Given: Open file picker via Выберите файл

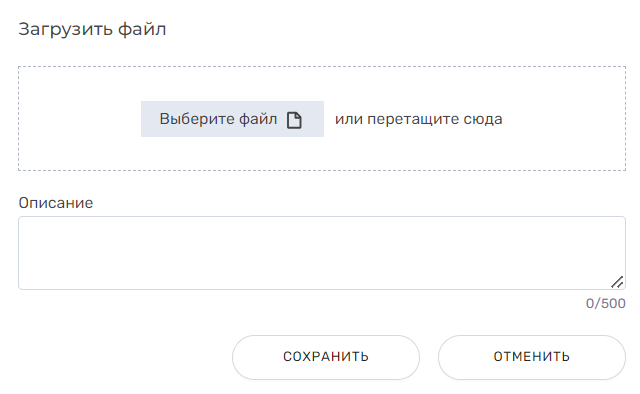Looking at the screenshot, I should tap(232, 119).
